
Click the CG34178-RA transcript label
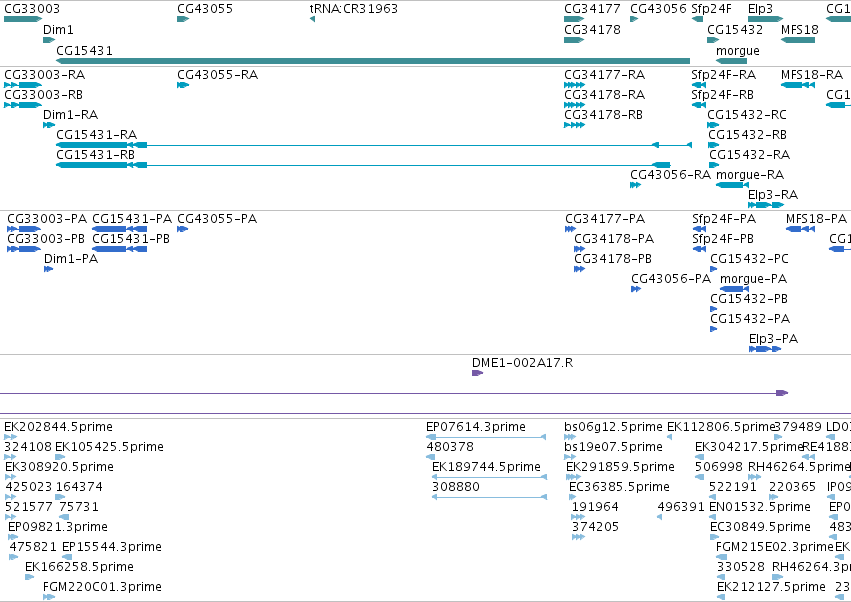click(x=605, y=95)
